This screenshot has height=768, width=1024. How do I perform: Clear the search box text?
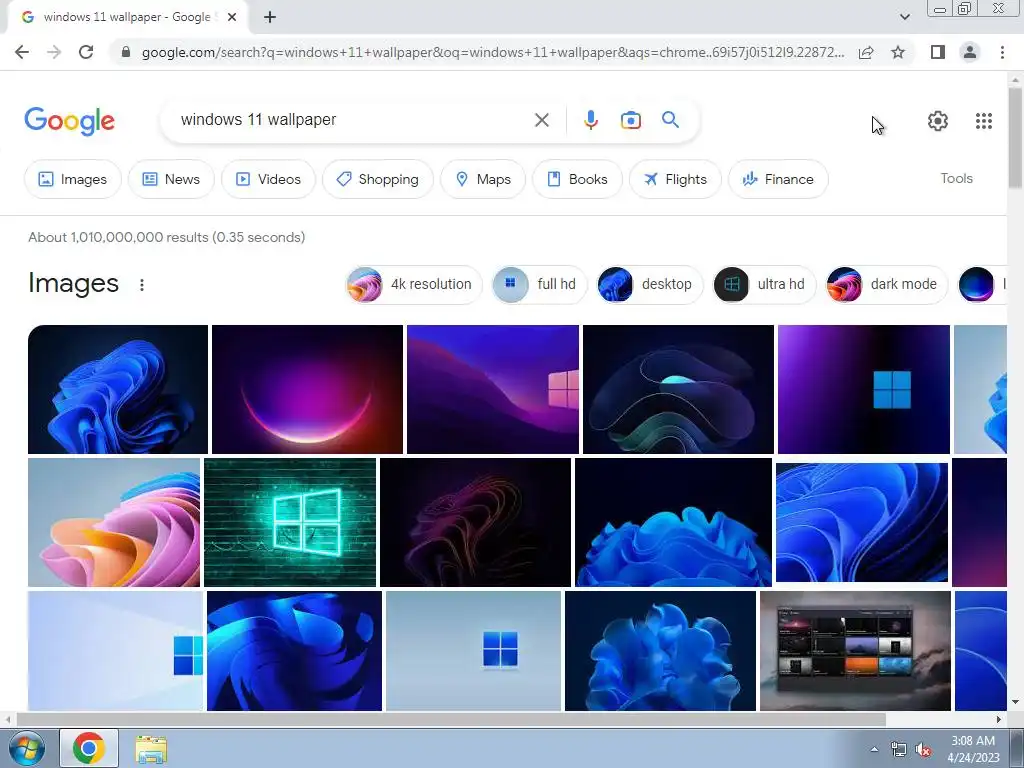pos(541,120)
